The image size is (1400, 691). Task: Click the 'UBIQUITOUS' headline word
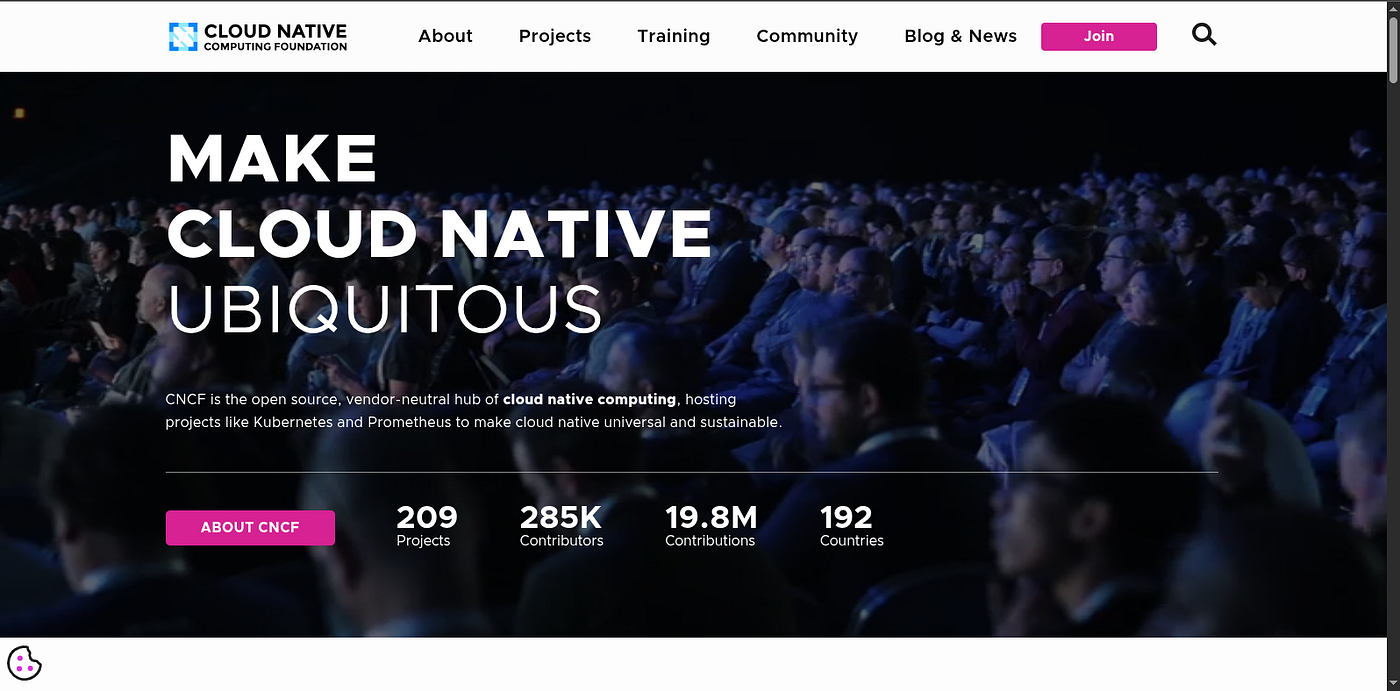[x=385, y=308]
